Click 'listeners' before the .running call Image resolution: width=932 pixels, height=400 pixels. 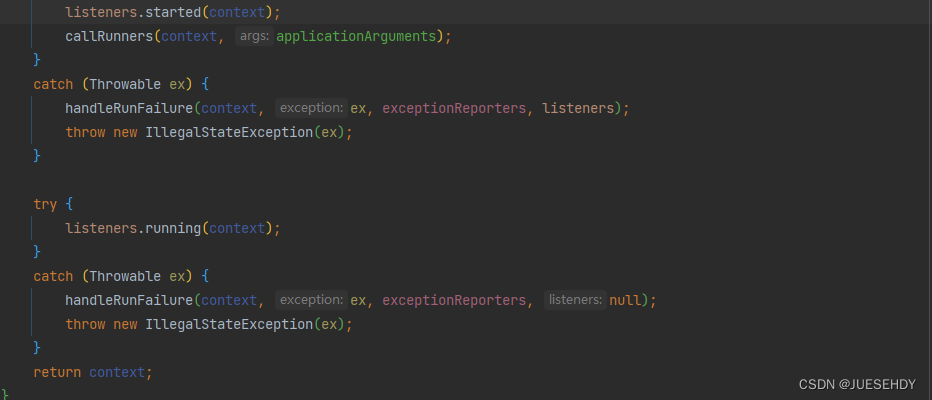tap(101, 228)
